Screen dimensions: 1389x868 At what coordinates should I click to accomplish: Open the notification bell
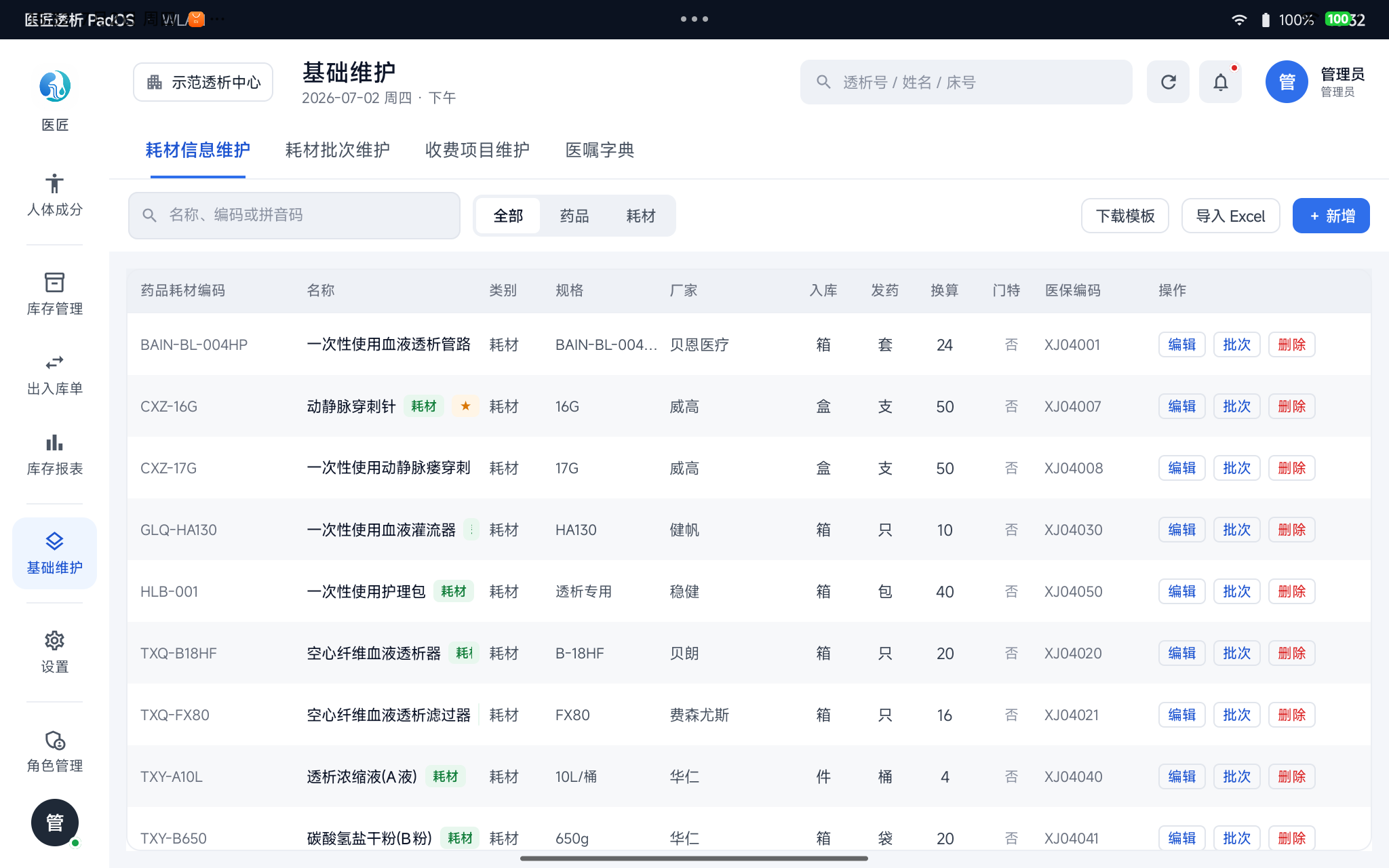point(1220,82)
